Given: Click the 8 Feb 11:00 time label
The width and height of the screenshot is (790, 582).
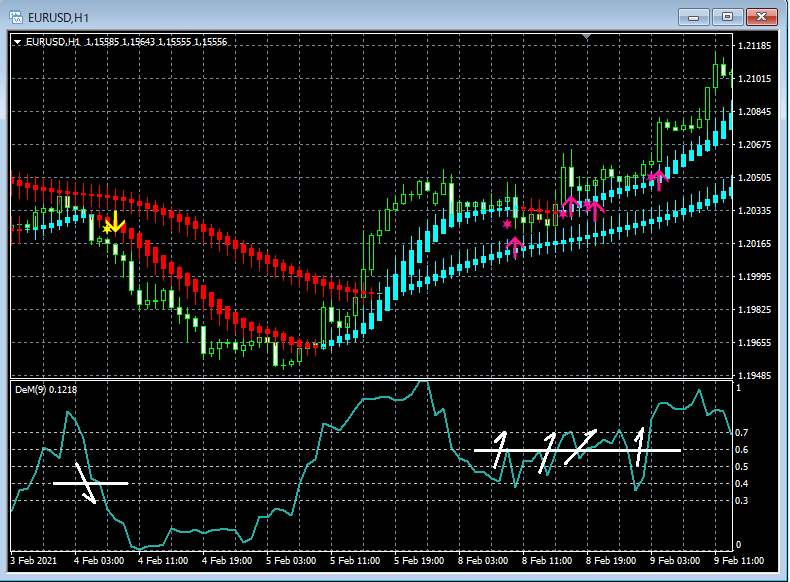Looking at the screenshot, I should pyautogui.click(x=547, y=560).
